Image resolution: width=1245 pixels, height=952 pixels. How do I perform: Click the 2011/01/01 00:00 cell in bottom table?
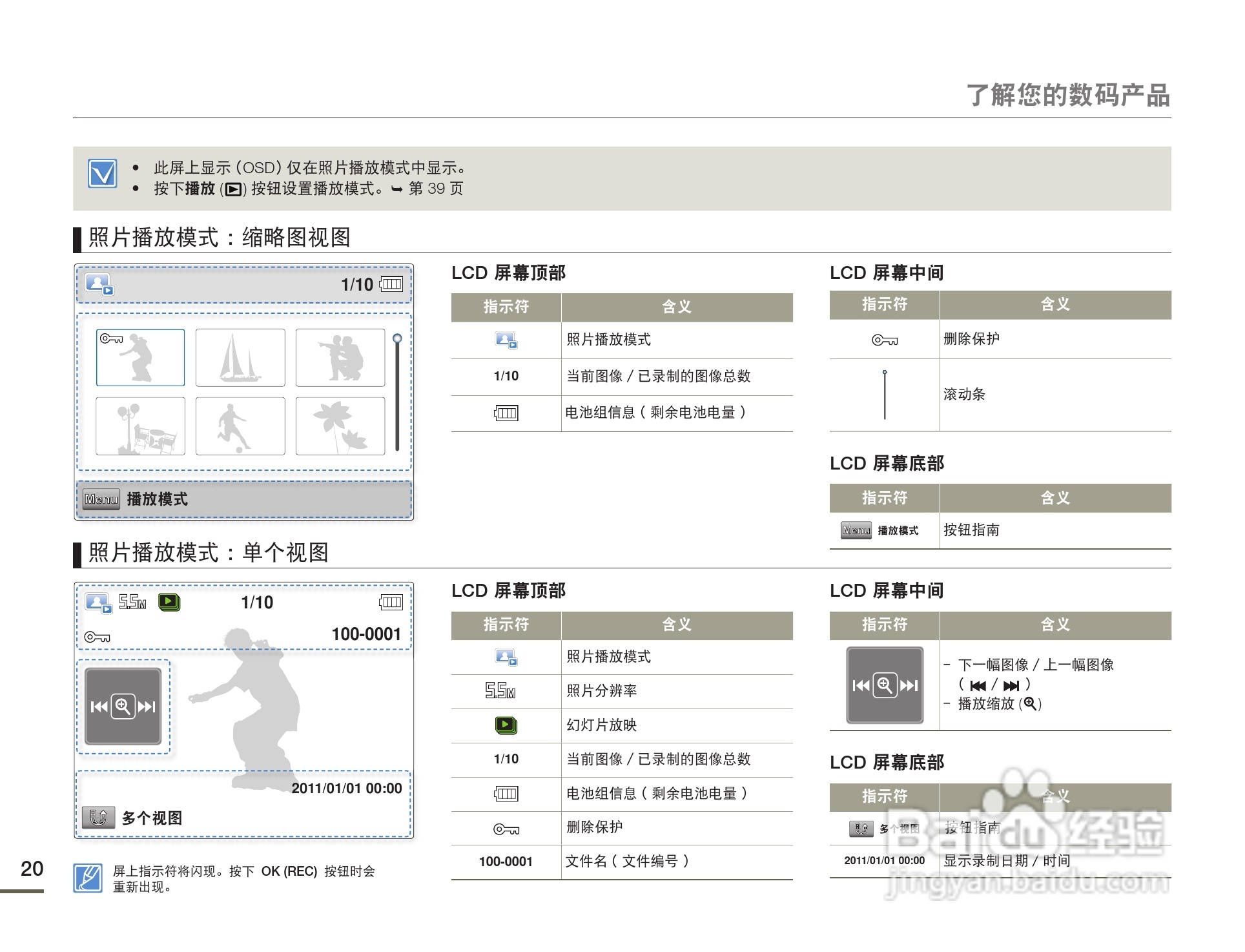tap(884, 861)
